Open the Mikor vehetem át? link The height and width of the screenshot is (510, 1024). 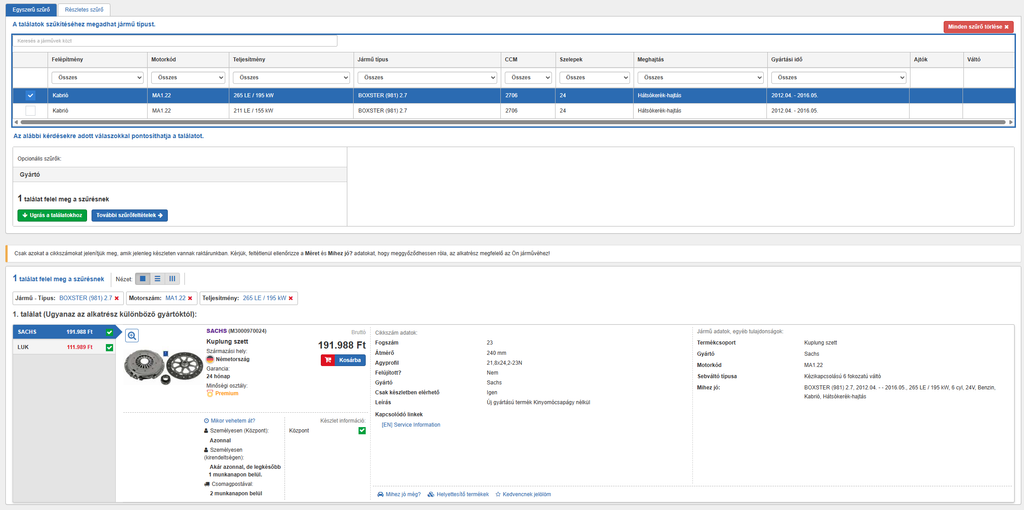click(x=228, y=421)
